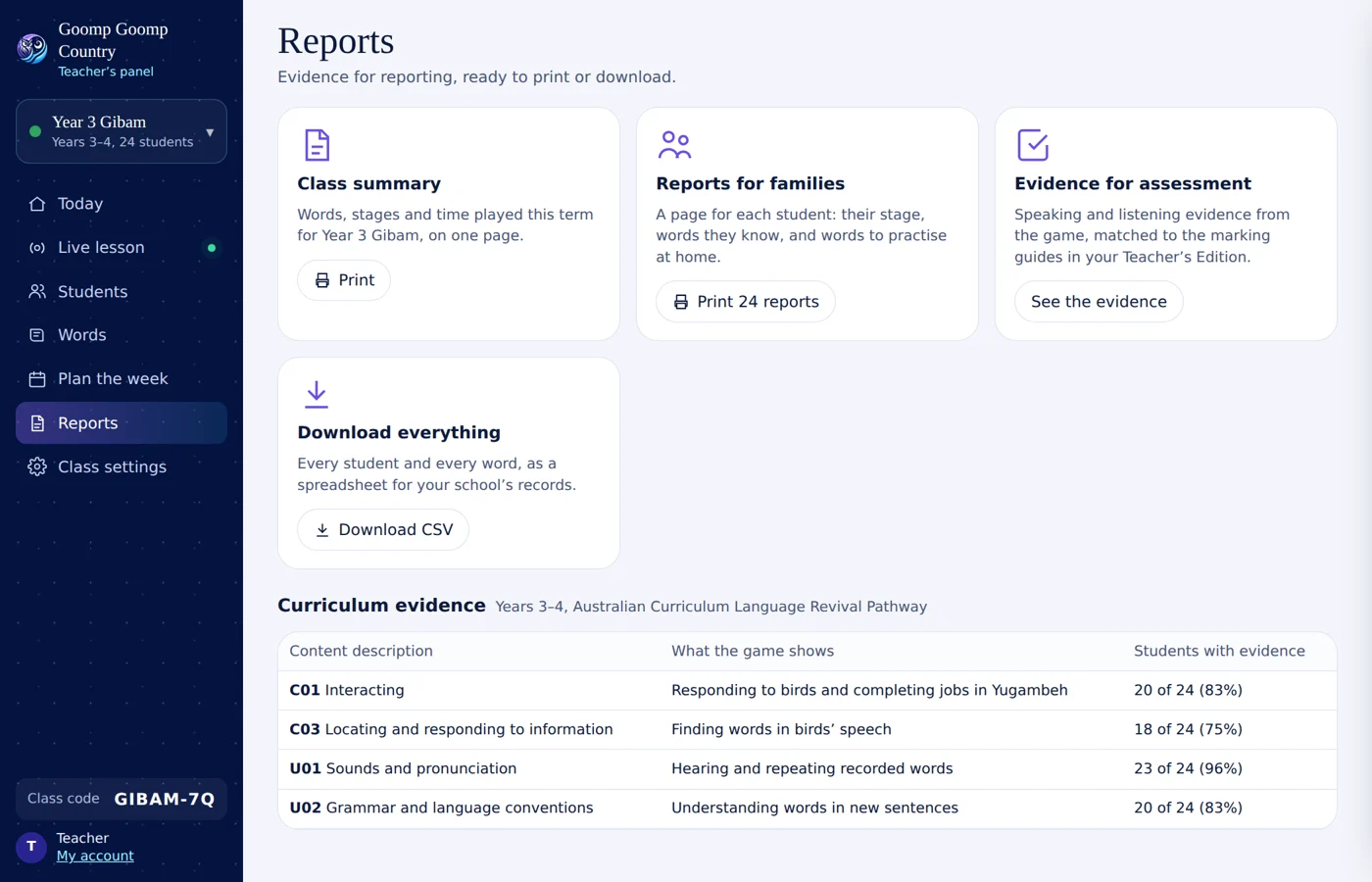This screenshot has height=882, width=1372.
Task: Click the class code GIBAM-7Q
Action: [x=165, y=799]
